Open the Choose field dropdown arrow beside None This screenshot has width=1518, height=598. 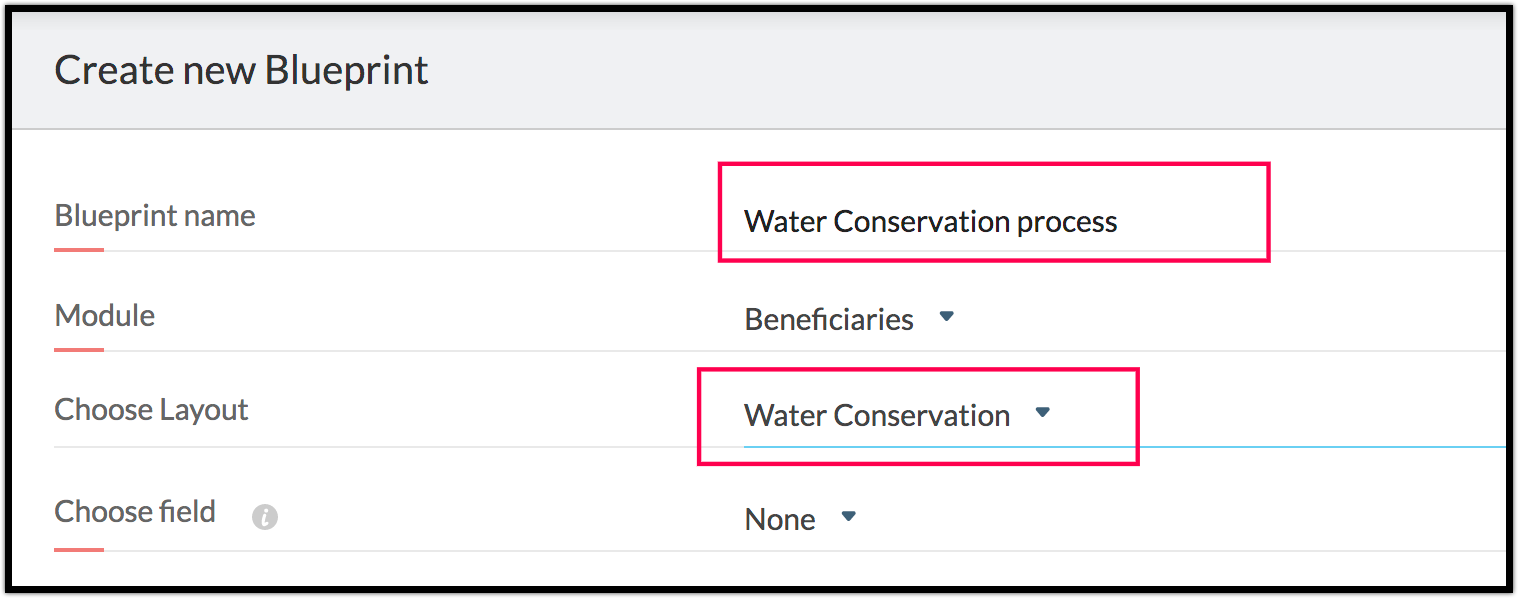click(849, 517)
